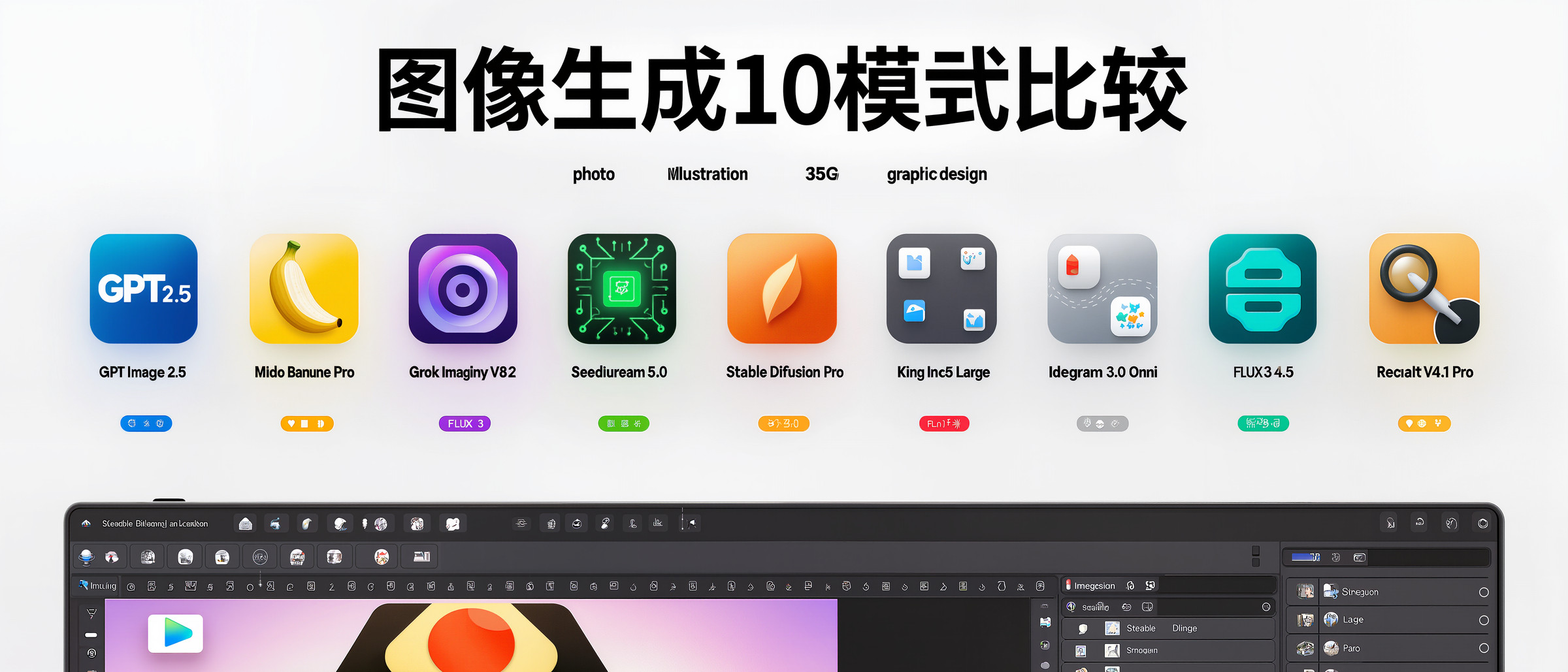Open the Imegcsion dropdown header
The image size is (1568, 672).
click(x=1168, y=585)
